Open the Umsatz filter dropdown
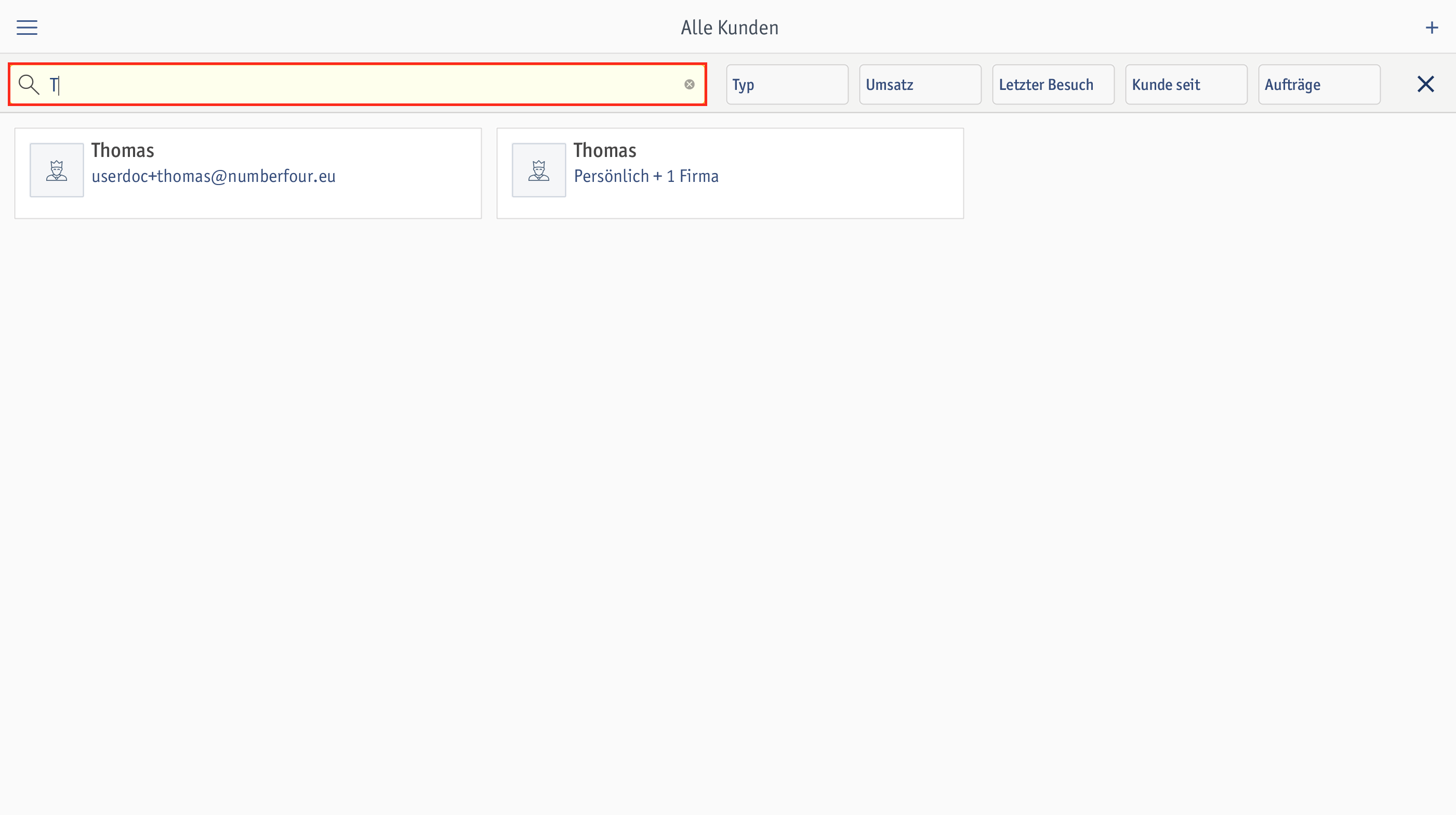The image size is (1456, 815). tap(920, 84)
